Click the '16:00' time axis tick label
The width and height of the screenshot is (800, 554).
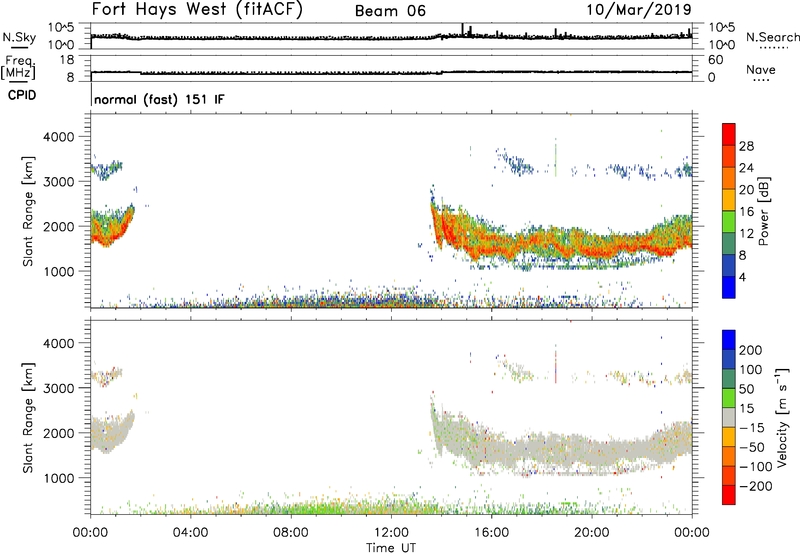point(491,533)
